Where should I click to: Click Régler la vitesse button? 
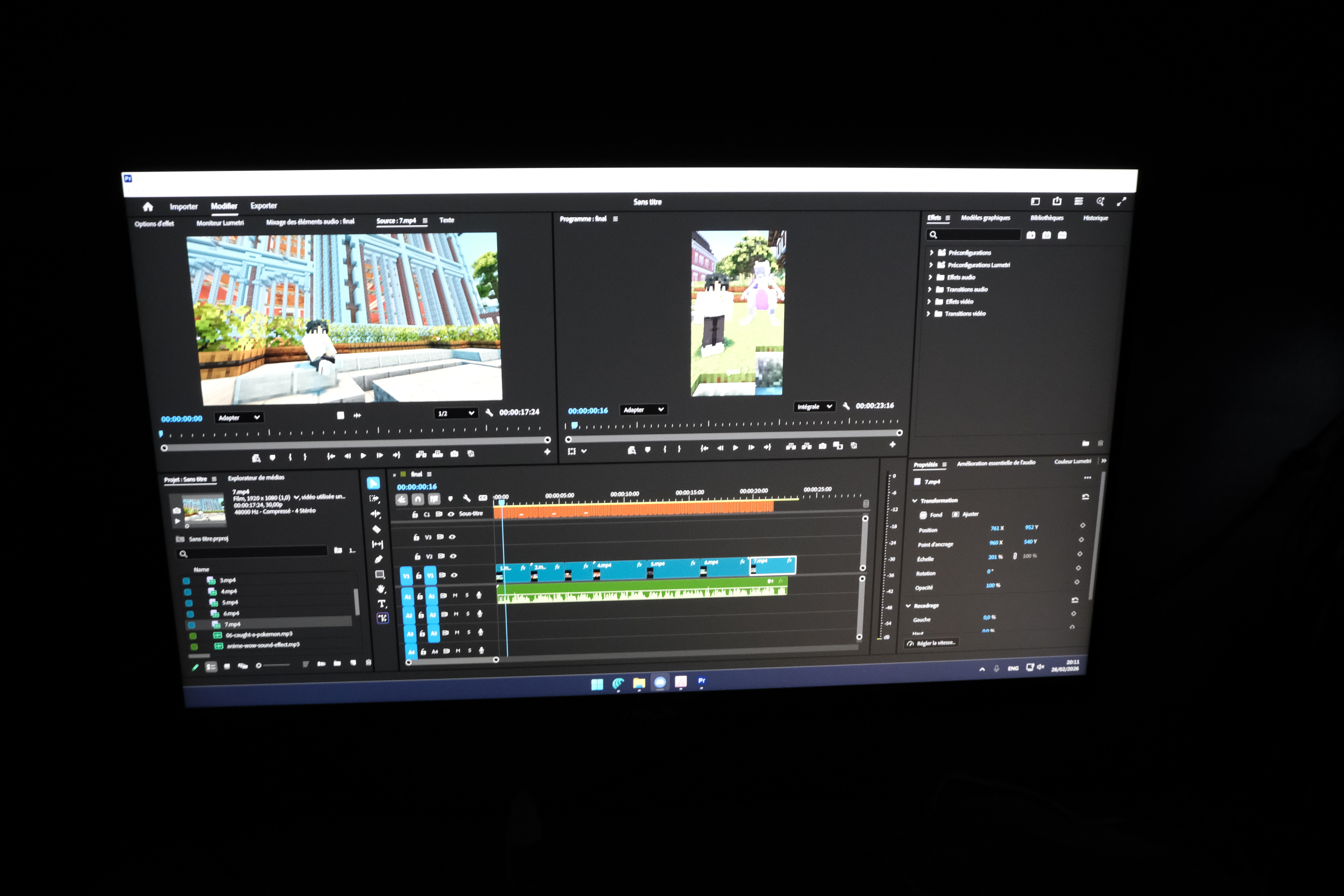point(932,643)
